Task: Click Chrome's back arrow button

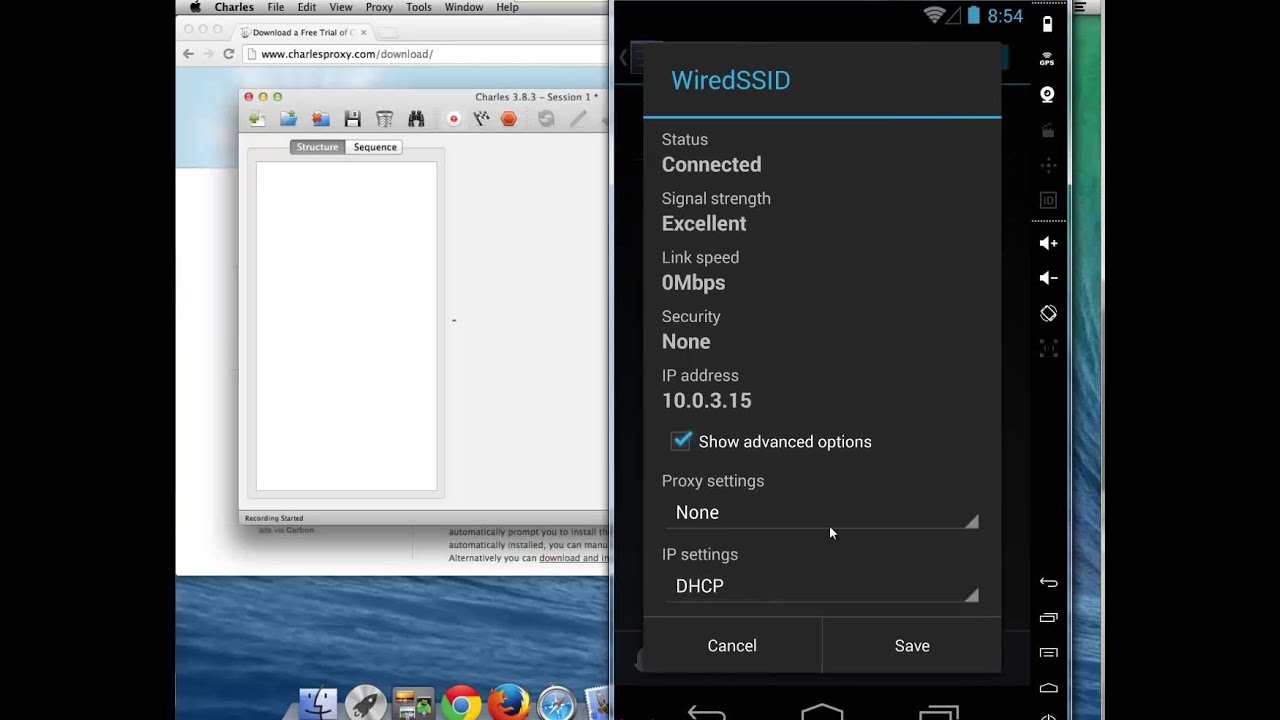Action: click(188, 54)
